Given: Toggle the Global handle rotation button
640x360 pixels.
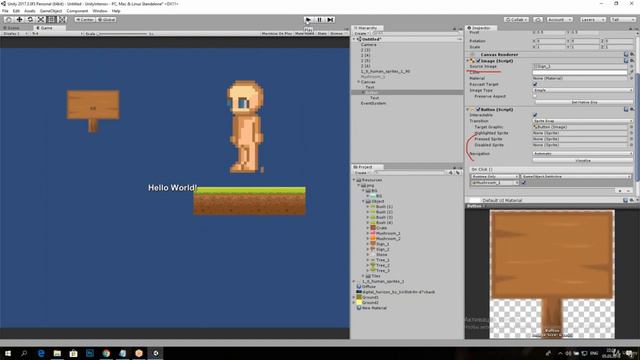Looking at the screenshot, I should tap(107, 19).
